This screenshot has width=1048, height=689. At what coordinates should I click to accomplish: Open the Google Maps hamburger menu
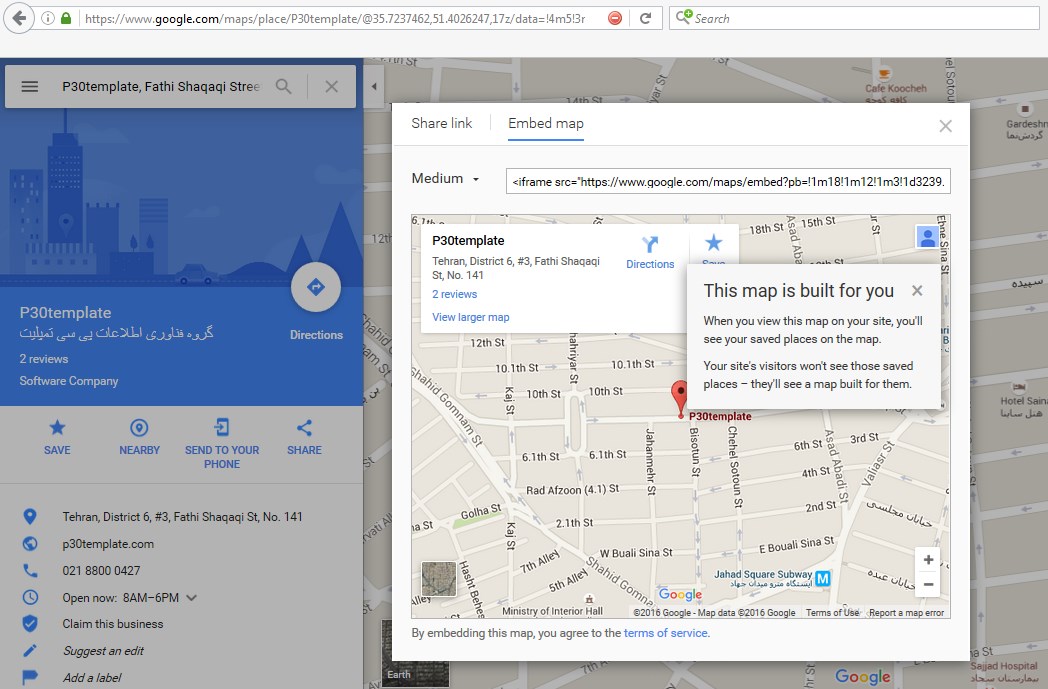(x=29, y=86)
